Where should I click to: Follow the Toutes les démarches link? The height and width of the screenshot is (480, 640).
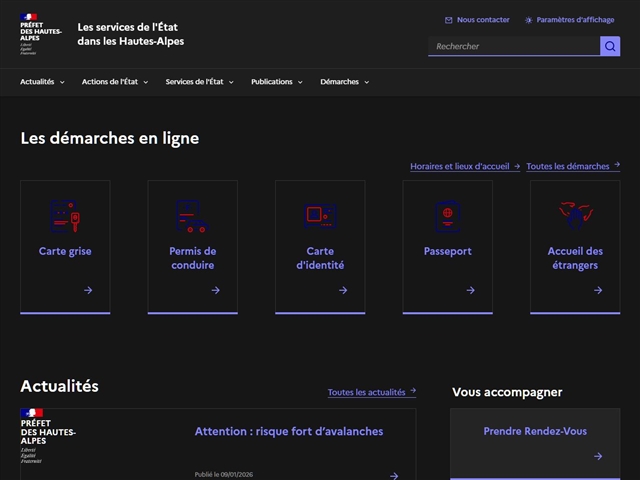pos(572,166)
